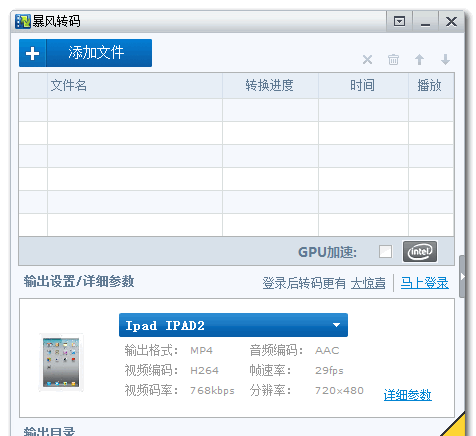Close the 暴风转码 window

click(451, 22)
